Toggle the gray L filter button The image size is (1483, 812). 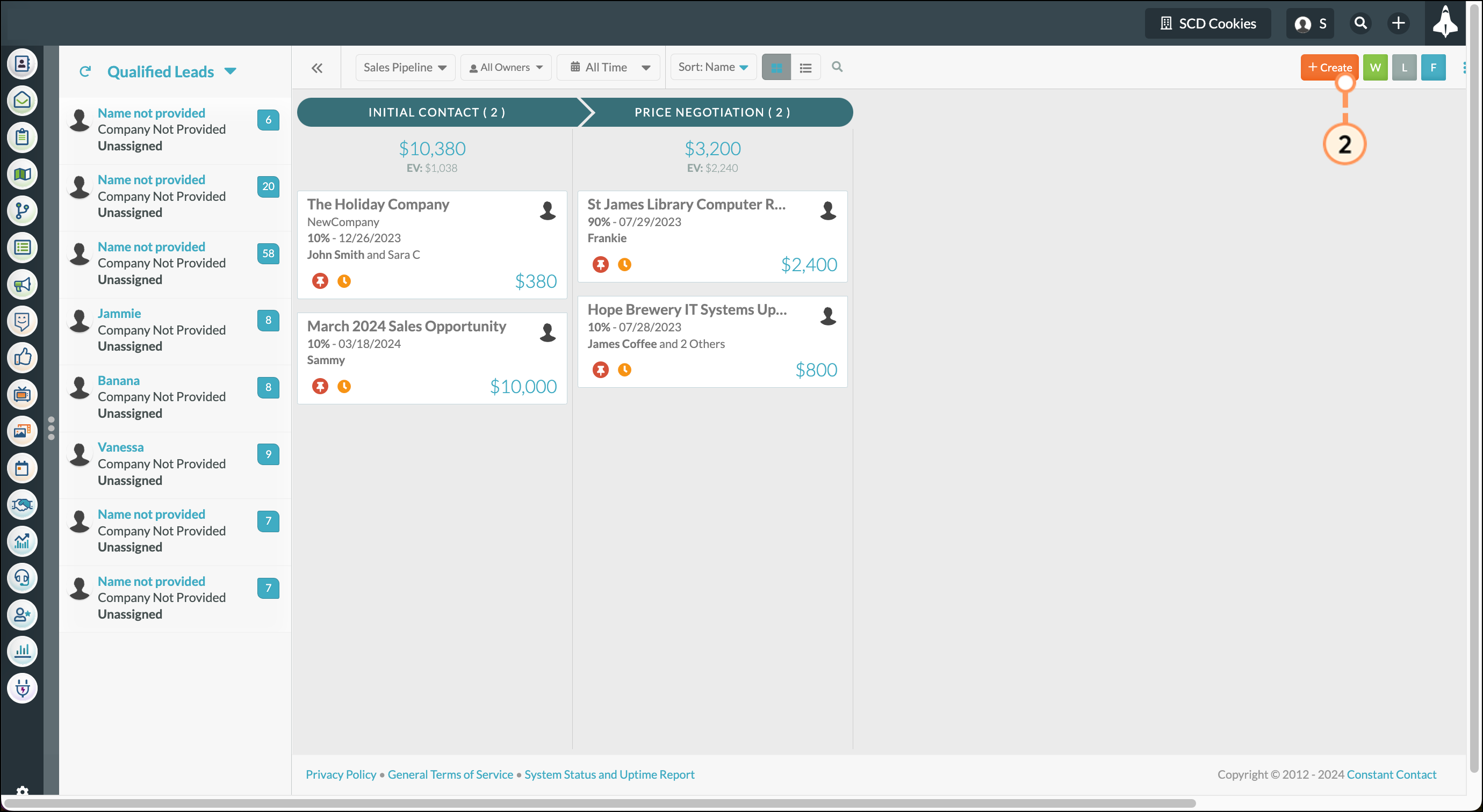[x=1404, y=67]
